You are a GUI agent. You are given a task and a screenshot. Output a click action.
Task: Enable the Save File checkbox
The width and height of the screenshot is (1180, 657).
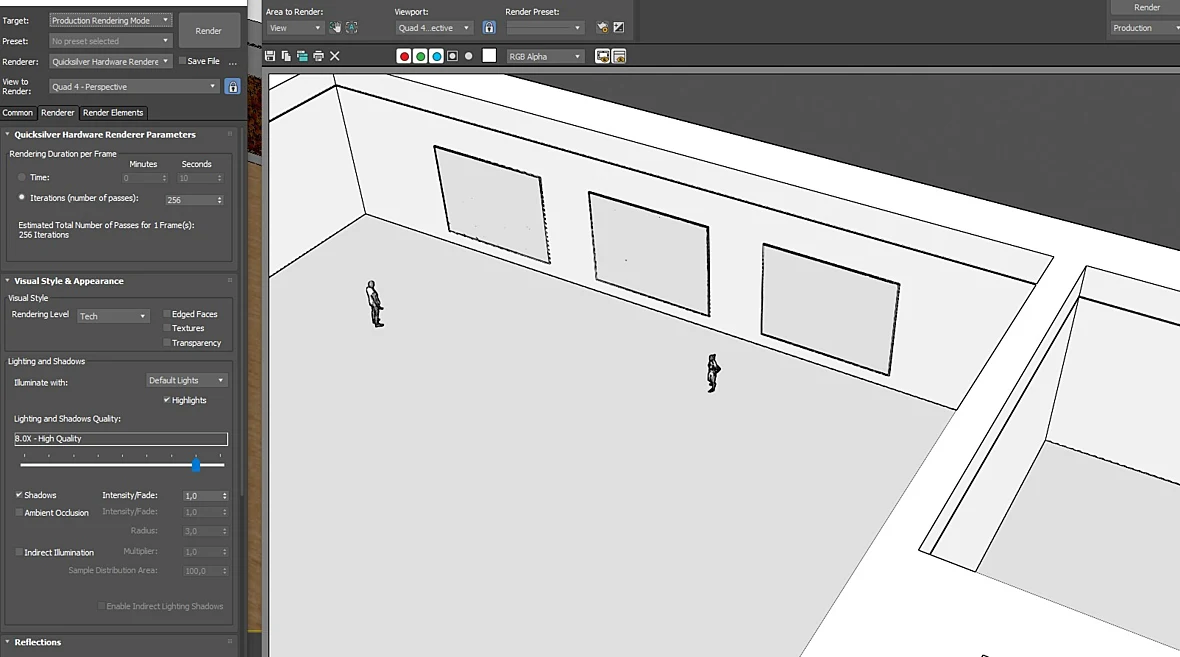click(x=182, y=61)
